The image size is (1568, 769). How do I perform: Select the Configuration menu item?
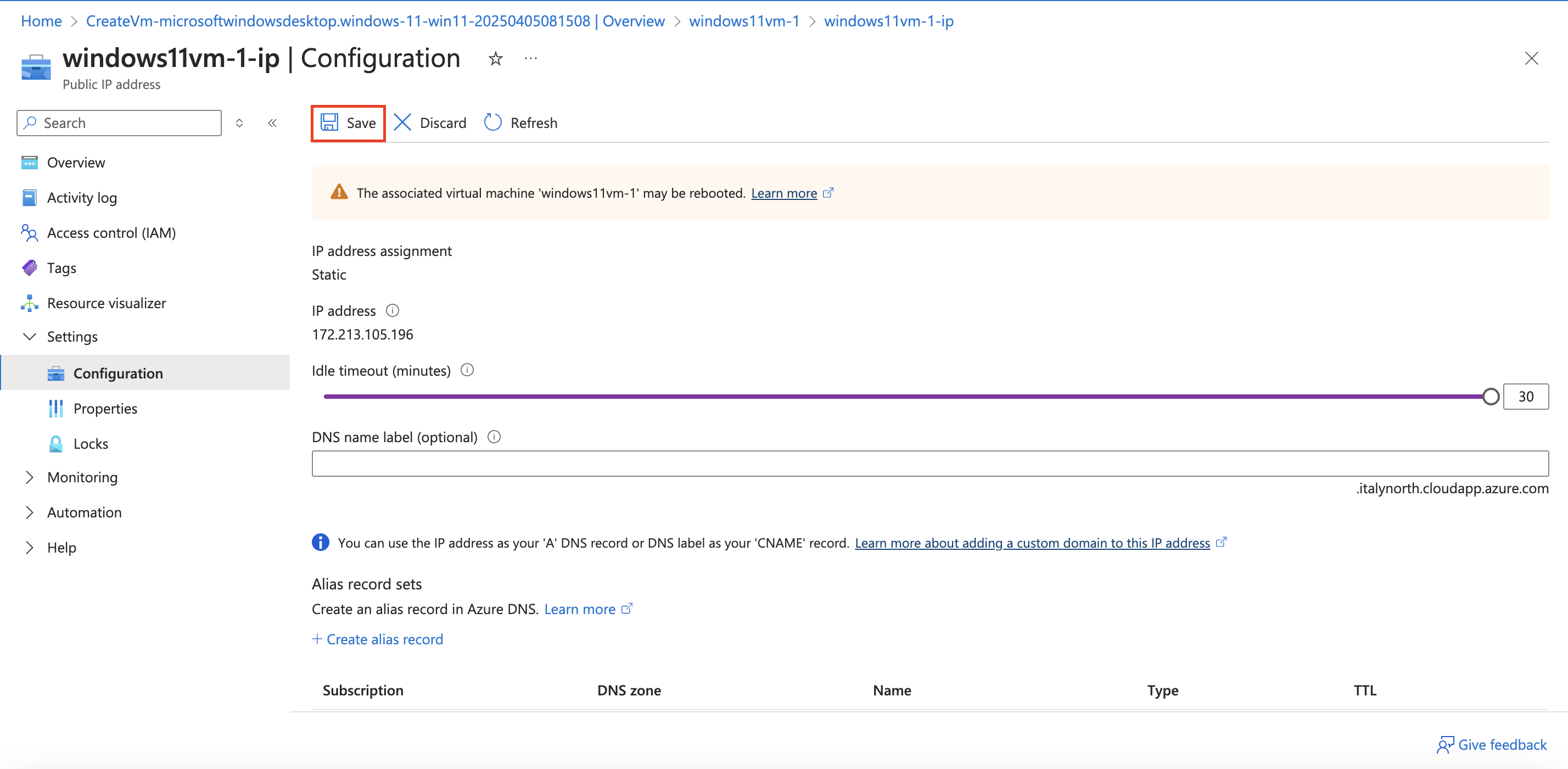click(145, 372)
